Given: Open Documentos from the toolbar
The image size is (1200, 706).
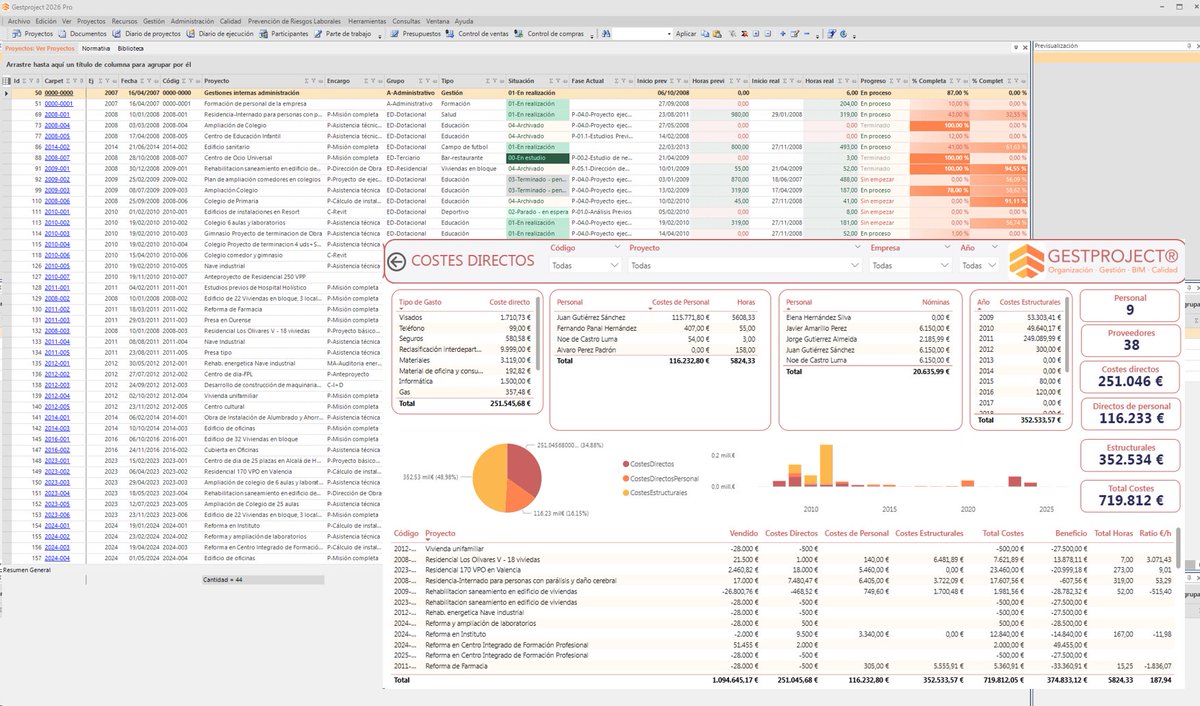Looking at the screenshot, I should tap(81, 33).
